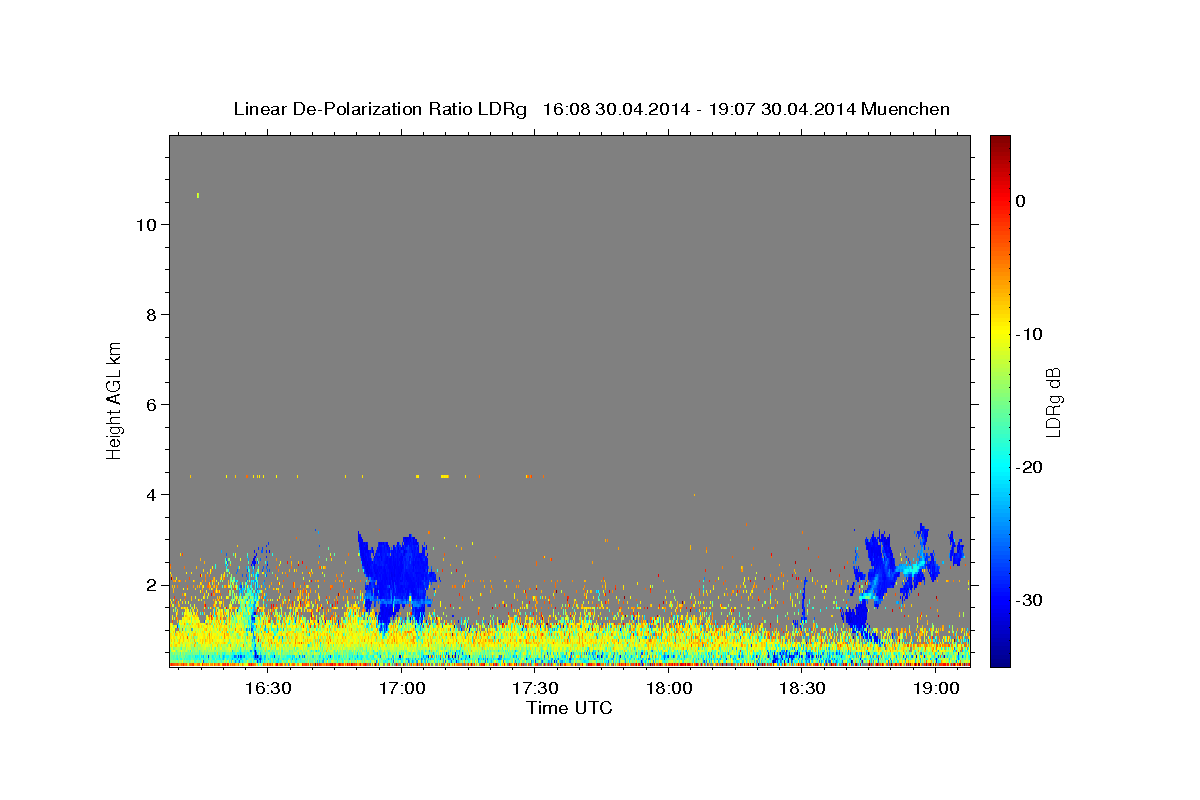Click the colorbar value 0
The height and width of the screenshot is (800, 1200).
coord(1021,201)
